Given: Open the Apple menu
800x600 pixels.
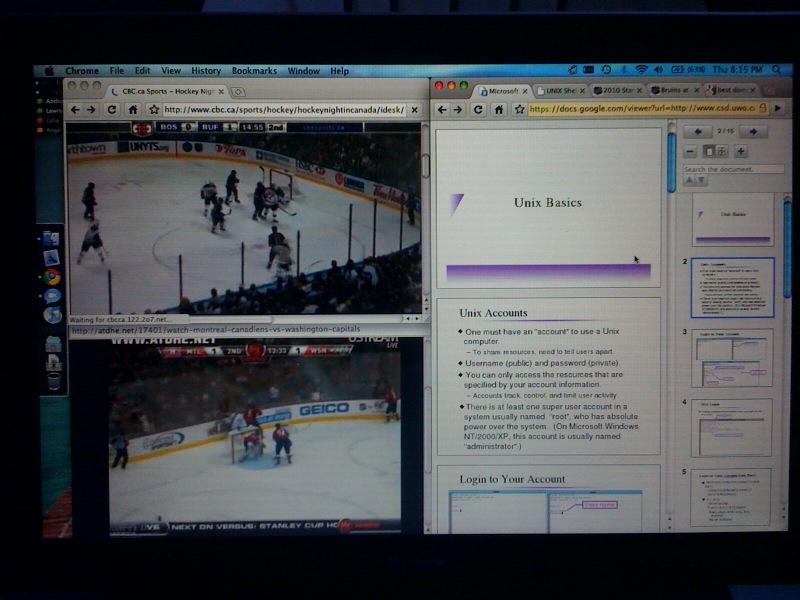Looking at the screenshot, I should click(x=49, y=71).
